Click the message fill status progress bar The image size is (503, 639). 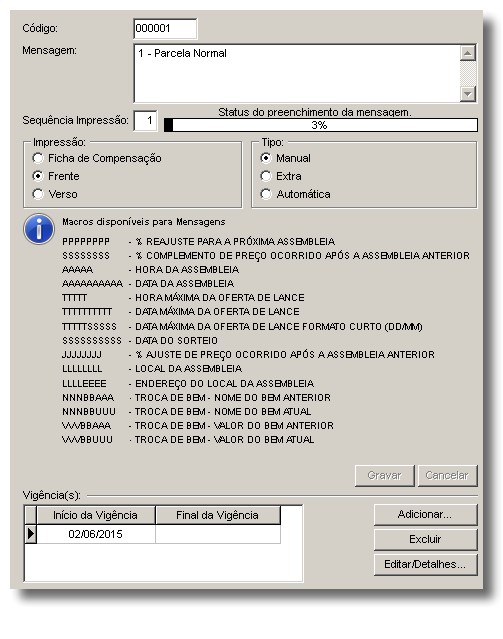(x=321, y=125)
